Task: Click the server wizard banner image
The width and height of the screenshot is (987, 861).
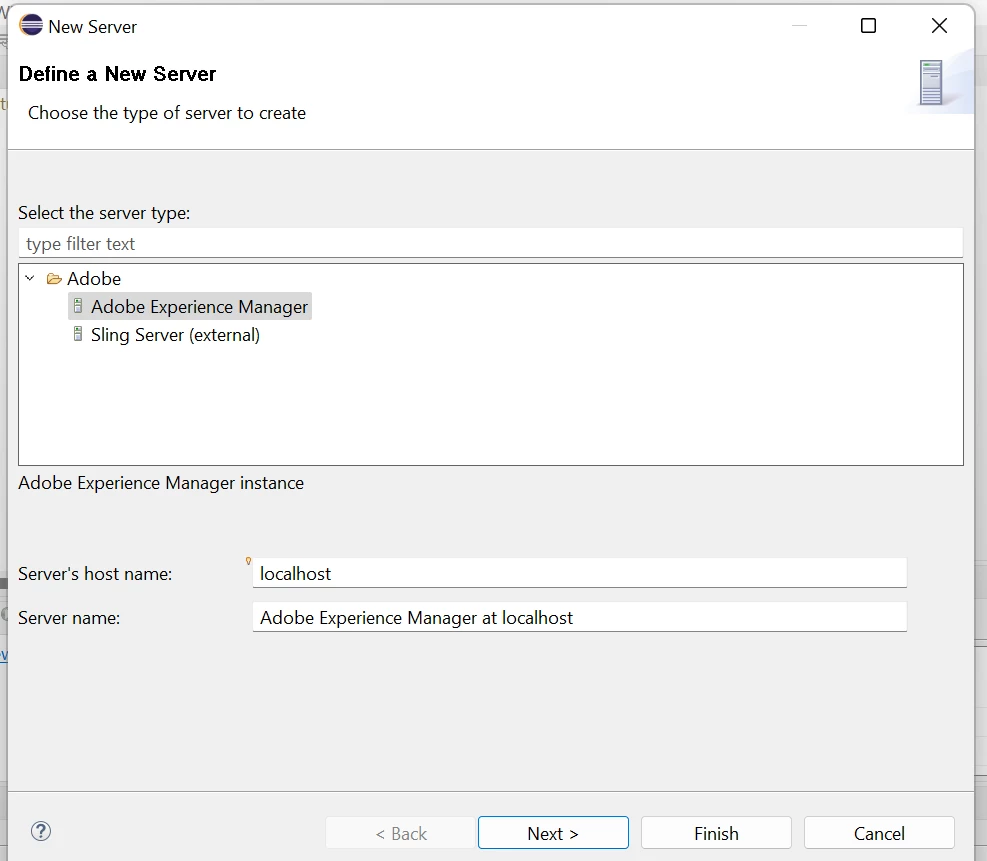Action: (931, 83)
